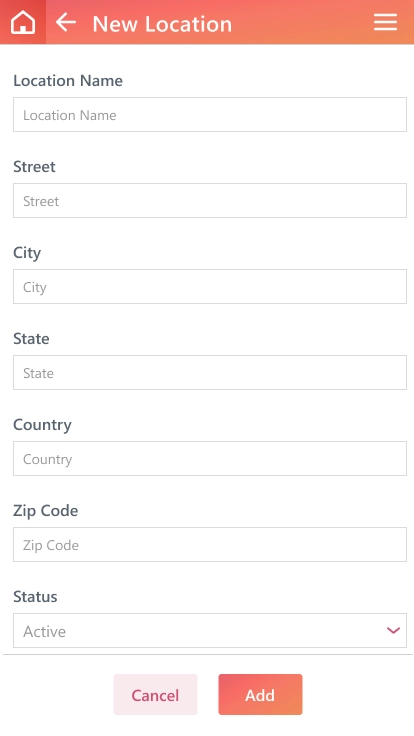Viewport: 414px width, 736px height.
Task: Click the Country label text
Action: tap(42, 425)
